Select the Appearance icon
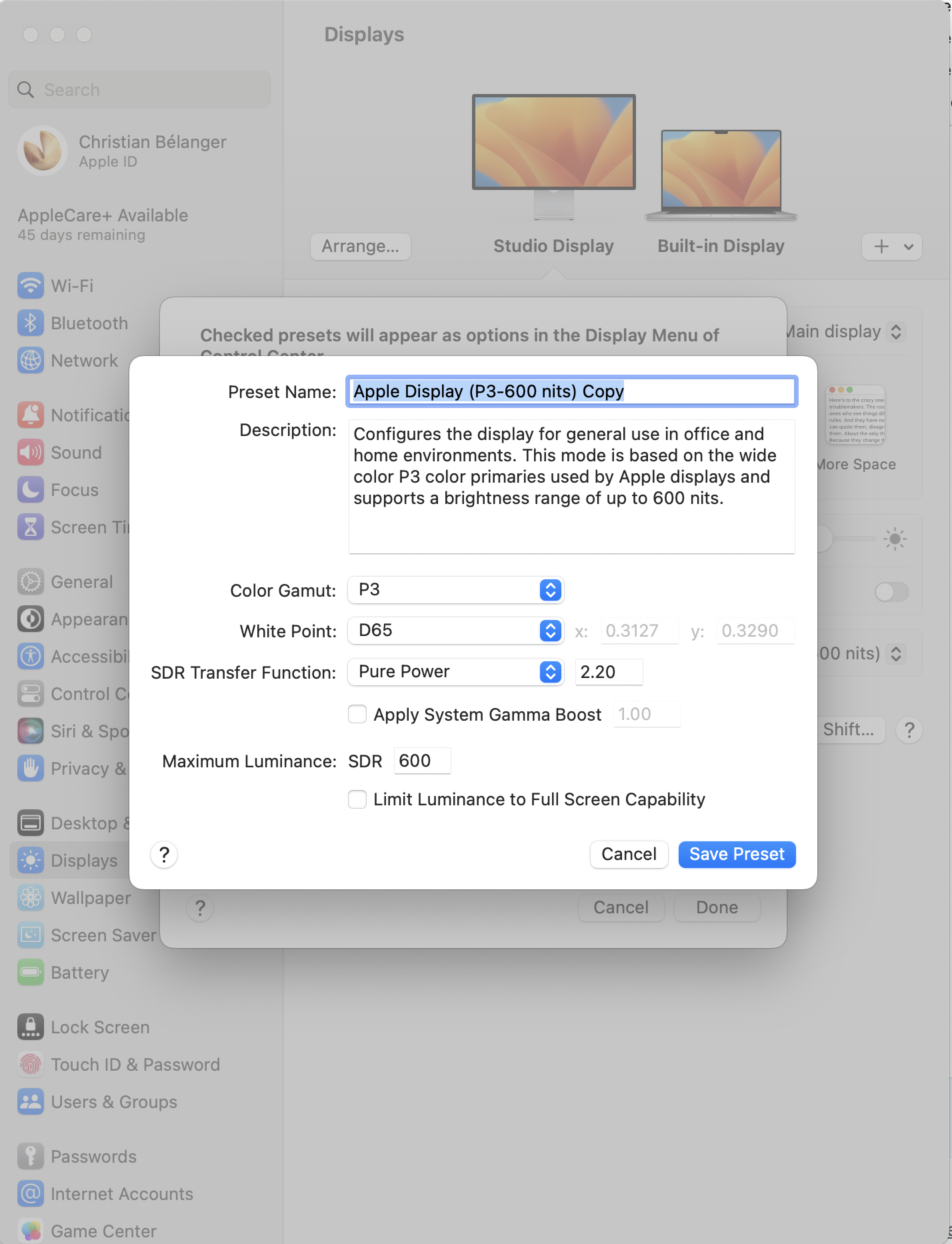The height and width of the screenshot is (1244, 952). click(x=31, y=619)
